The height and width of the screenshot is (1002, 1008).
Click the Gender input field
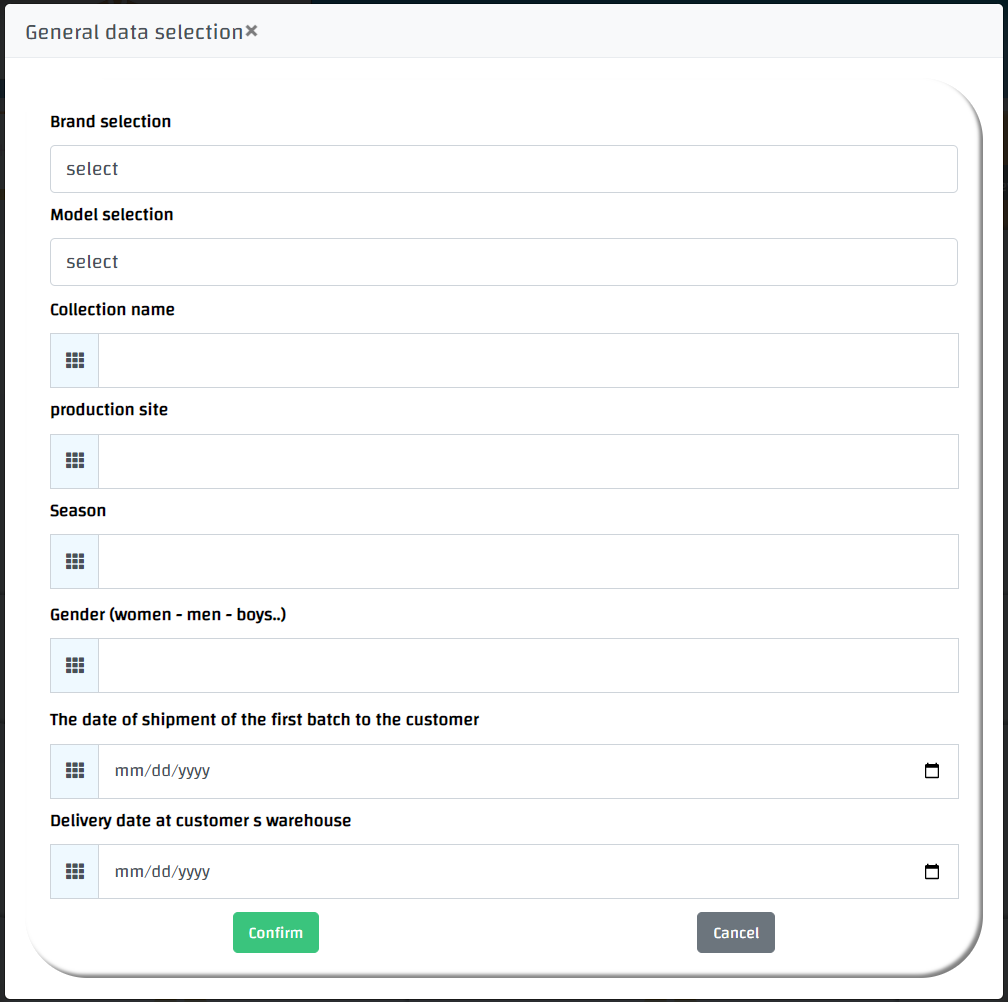click(528, 665)
